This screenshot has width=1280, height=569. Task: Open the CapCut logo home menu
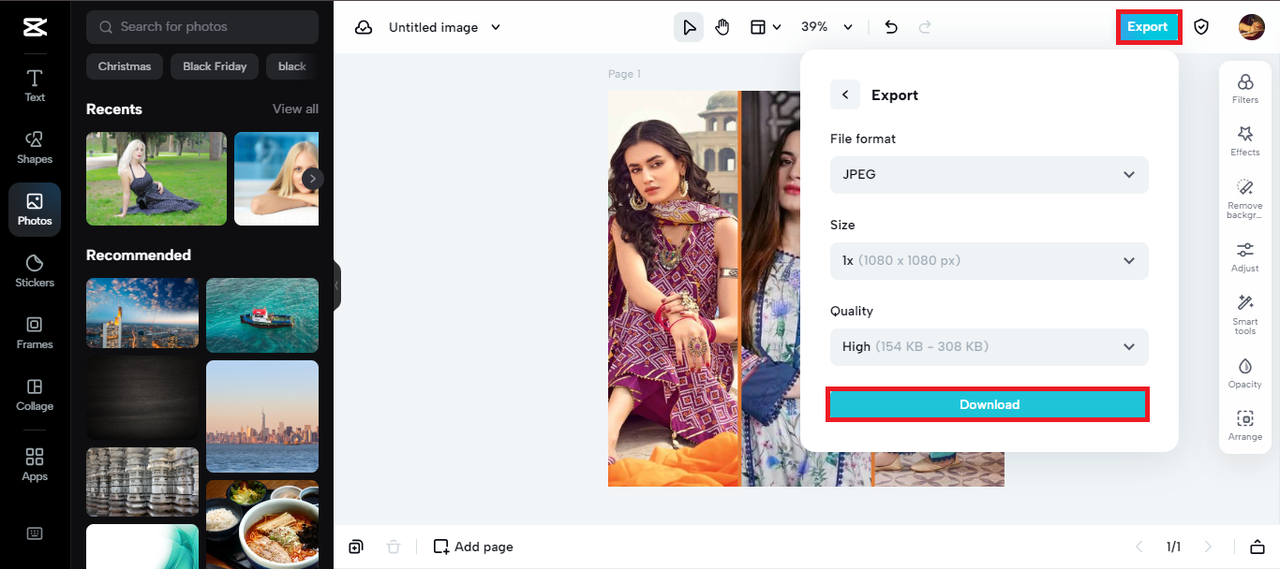(35, 27)
